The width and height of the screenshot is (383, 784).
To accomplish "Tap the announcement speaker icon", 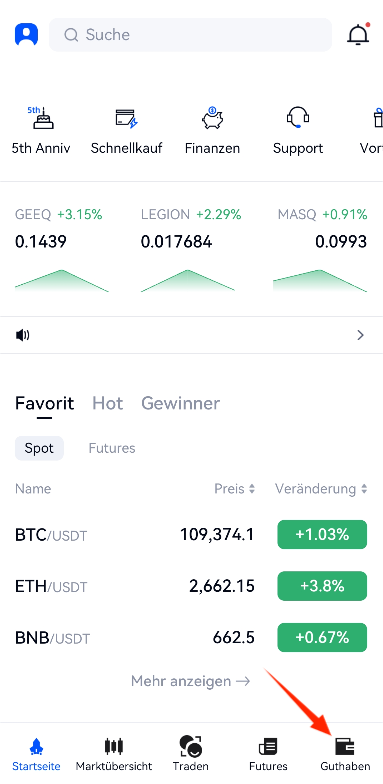I will (x=22, y=335).
